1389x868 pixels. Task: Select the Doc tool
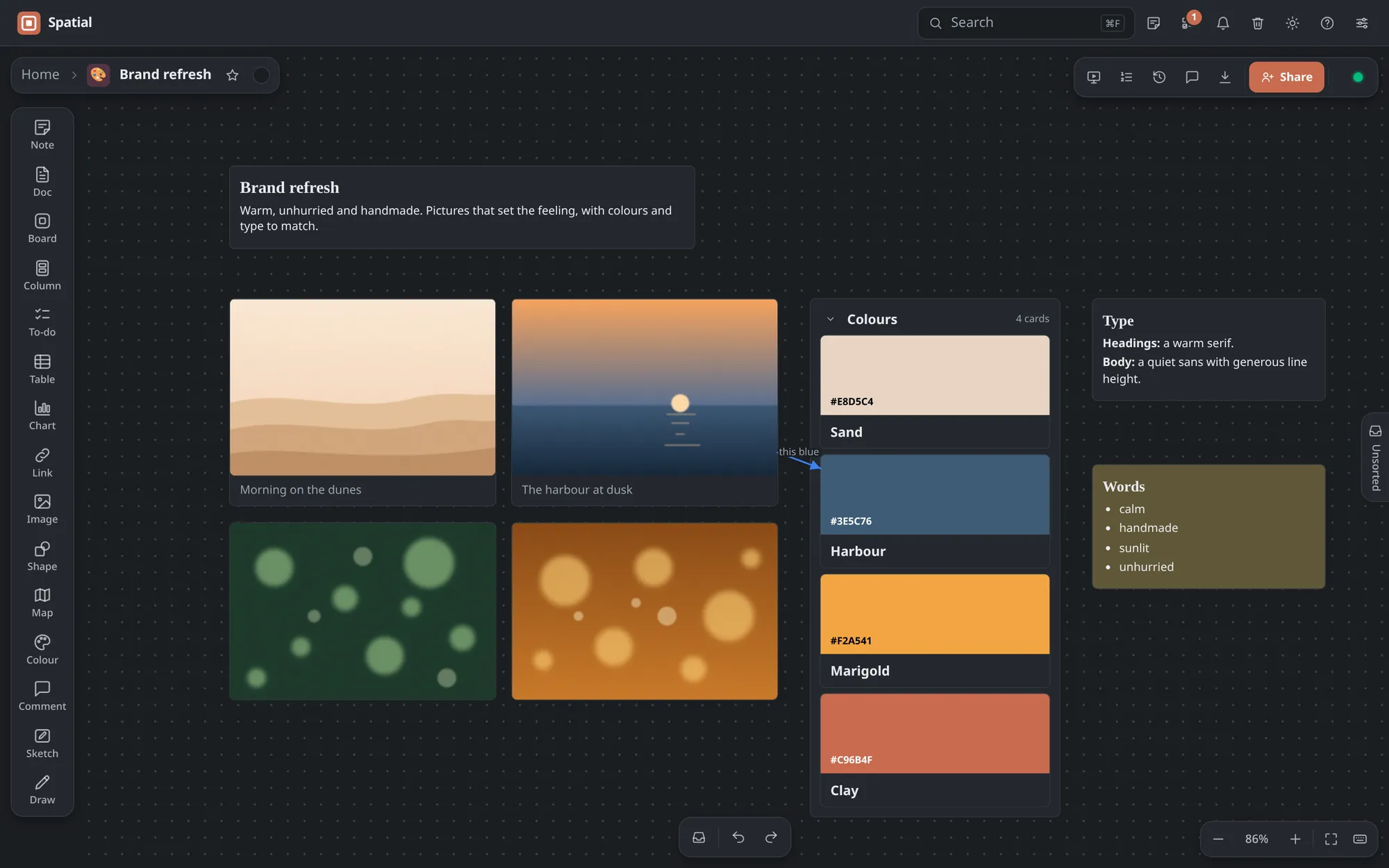pos(42,182)
